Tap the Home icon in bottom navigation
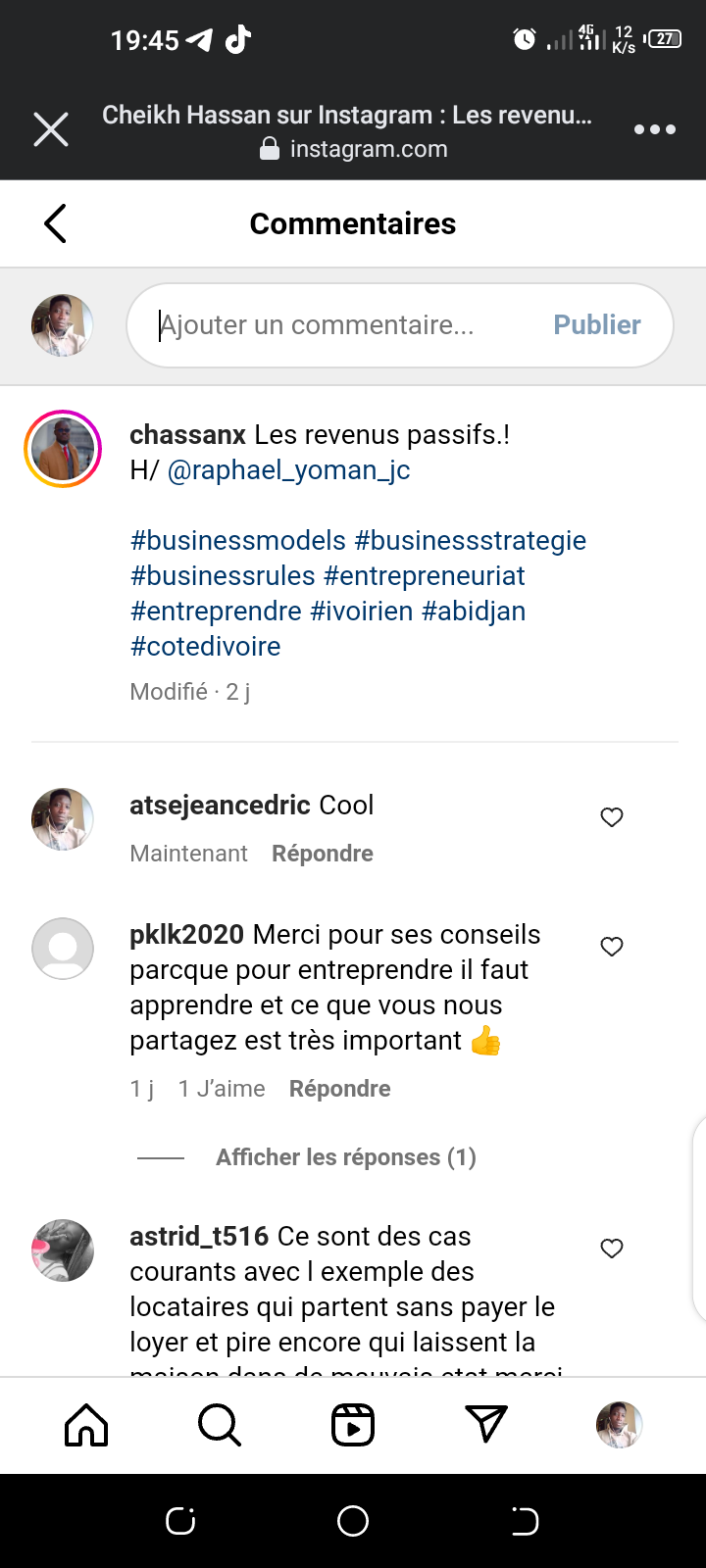The height and width of the screenshot is (1568, 706). click(x=86, y=1425)
